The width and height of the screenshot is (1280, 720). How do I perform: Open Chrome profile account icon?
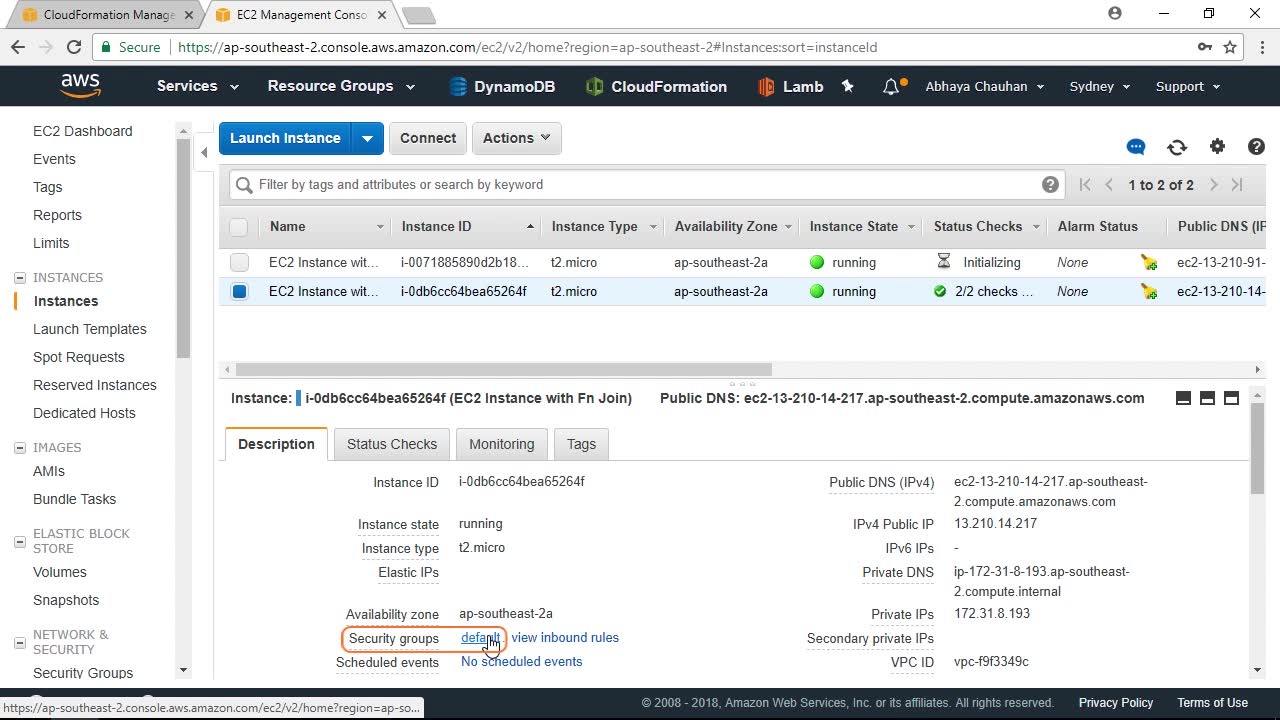pyautogui.click(x=1115, y=14)
